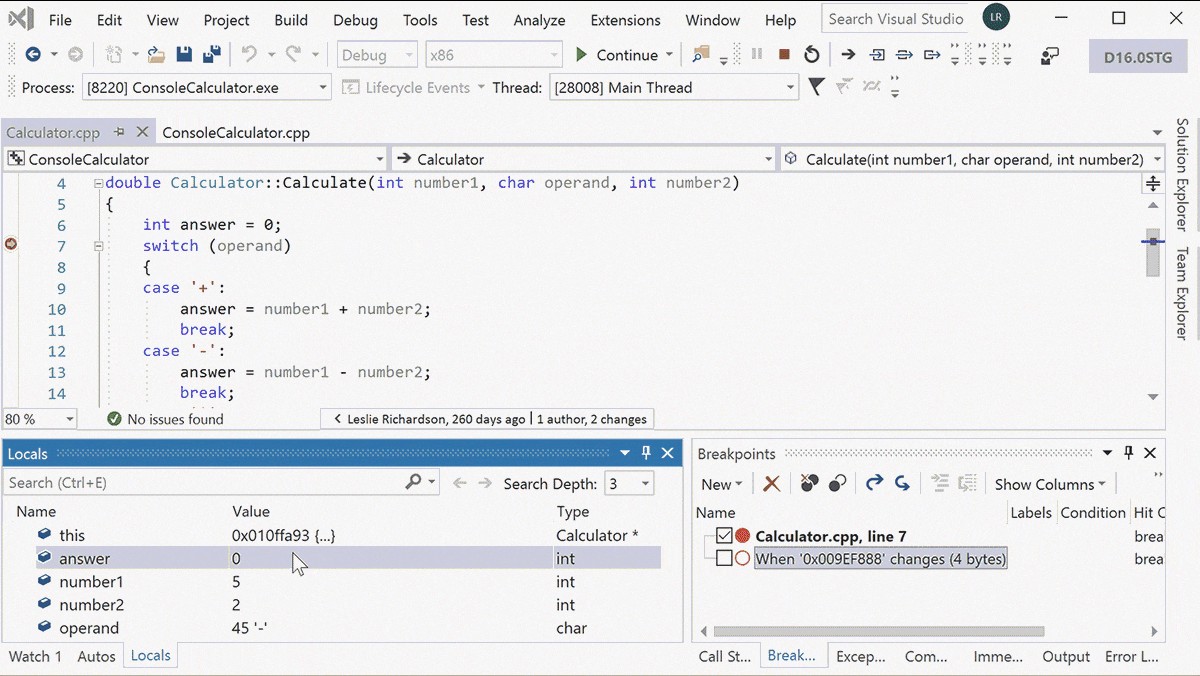Click the Save All icon in the toolbar
Viewport: 1200px width, 676px height.
pyautogui.click(x=211, y=54)
